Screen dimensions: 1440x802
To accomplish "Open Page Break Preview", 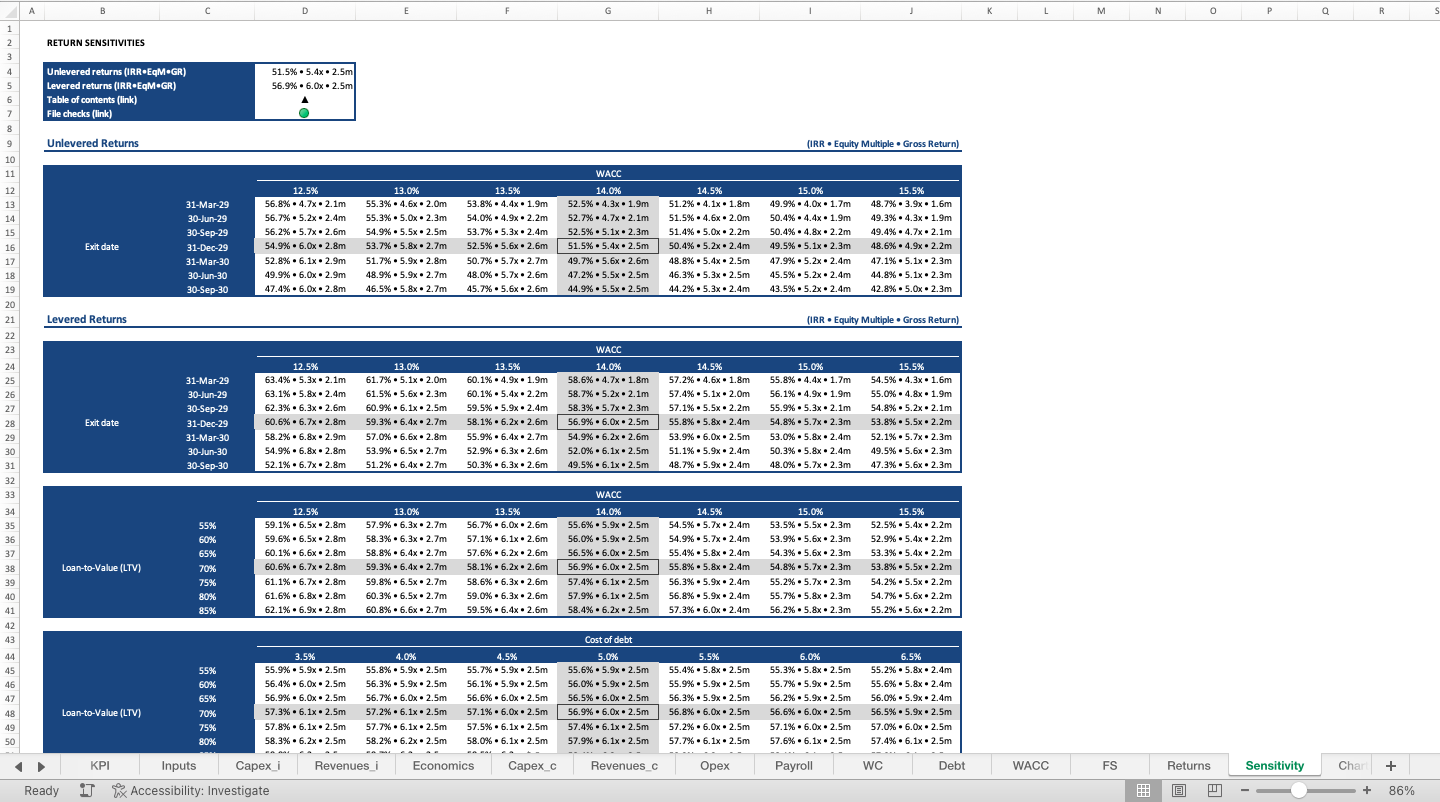I will pyautogui.click(x=1214, y=790).
